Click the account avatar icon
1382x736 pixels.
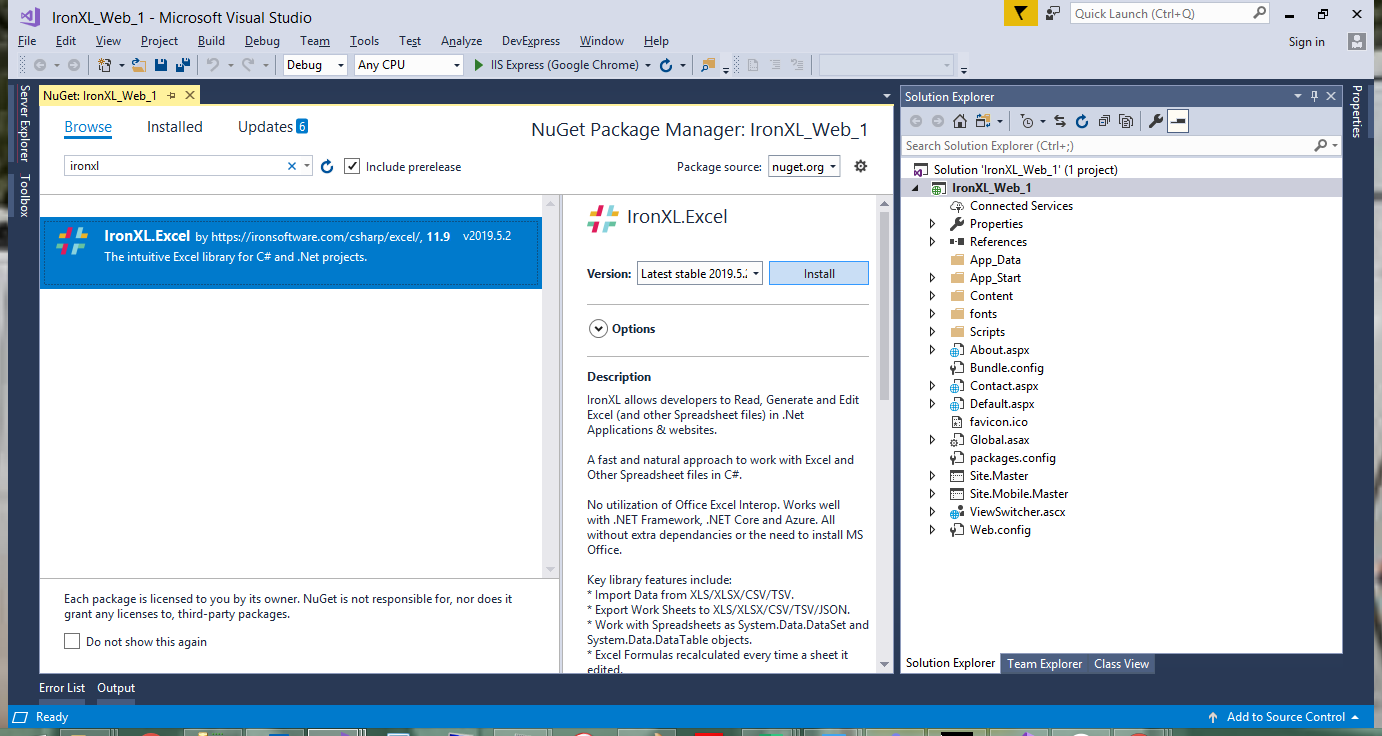(1356, 41)
